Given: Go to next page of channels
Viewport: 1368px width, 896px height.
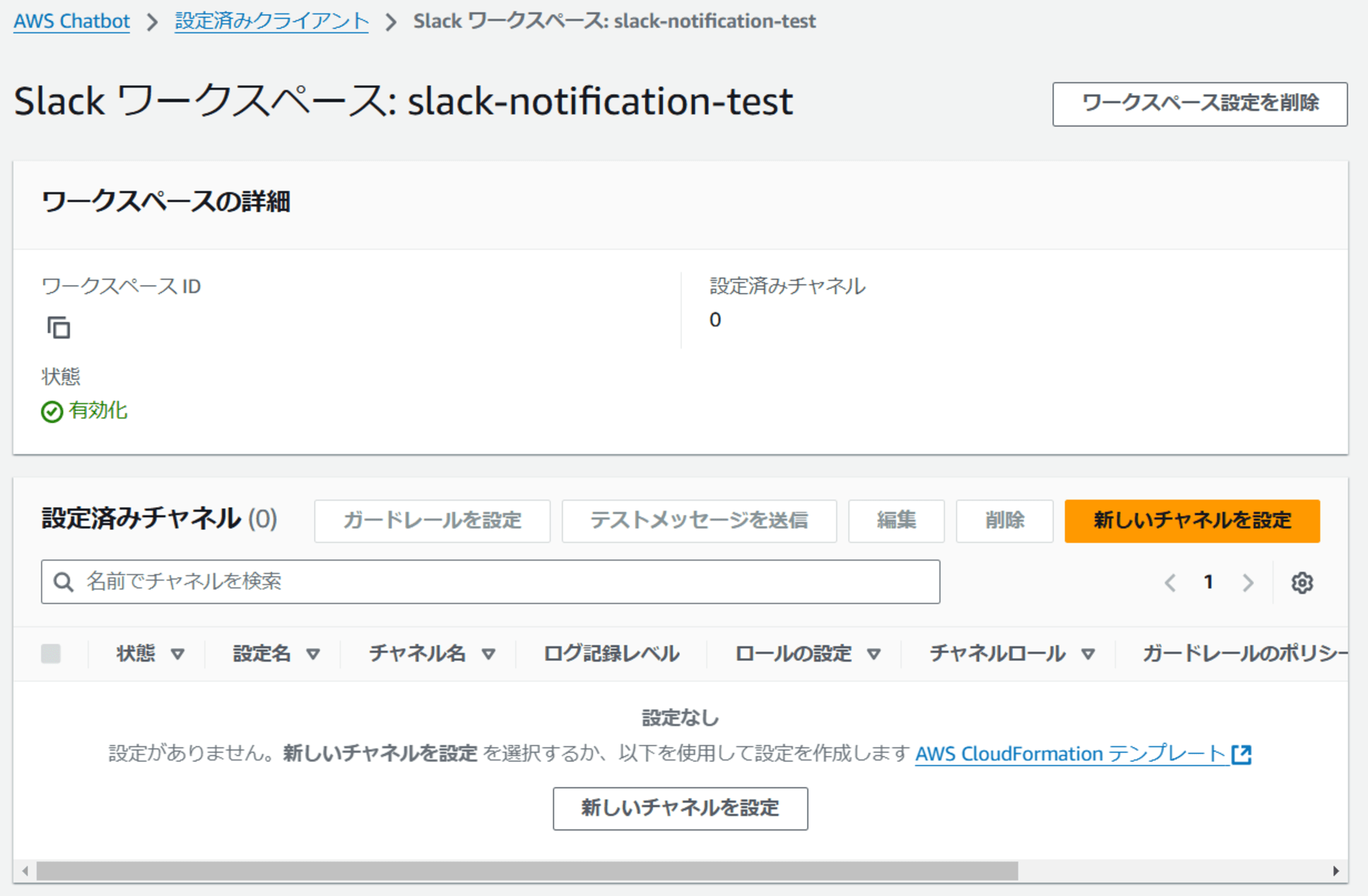Looking at the screenshot, I should tap(1248, 583).
